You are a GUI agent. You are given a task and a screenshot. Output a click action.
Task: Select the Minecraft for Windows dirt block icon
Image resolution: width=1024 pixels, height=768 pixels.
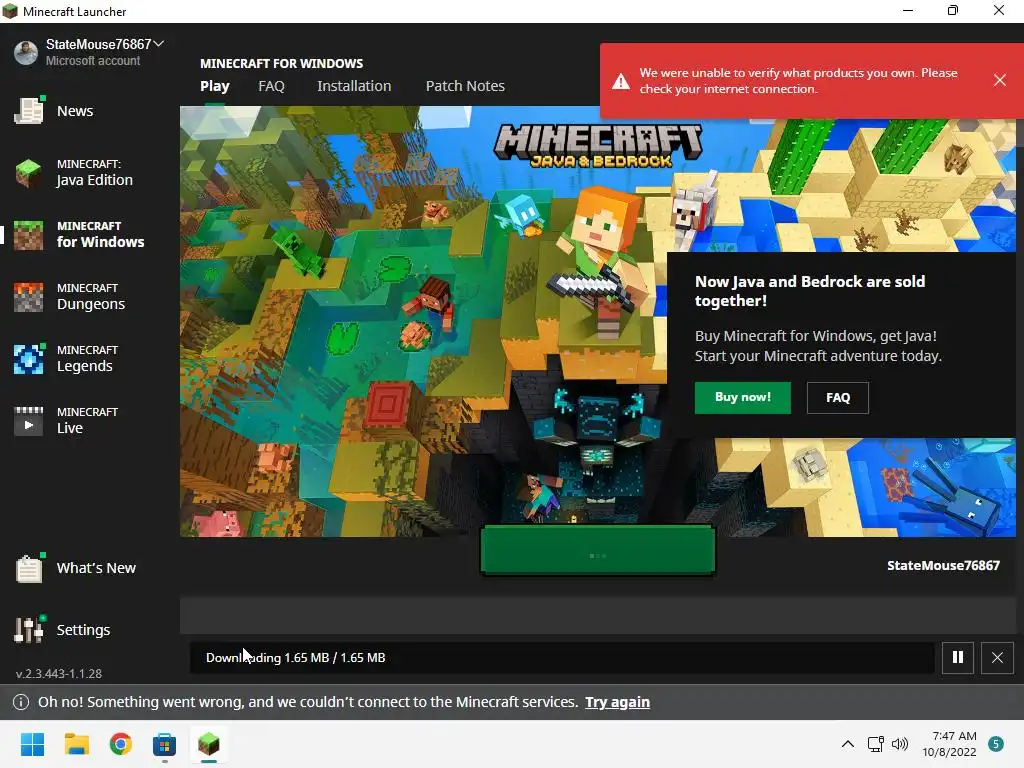point(29,235)
